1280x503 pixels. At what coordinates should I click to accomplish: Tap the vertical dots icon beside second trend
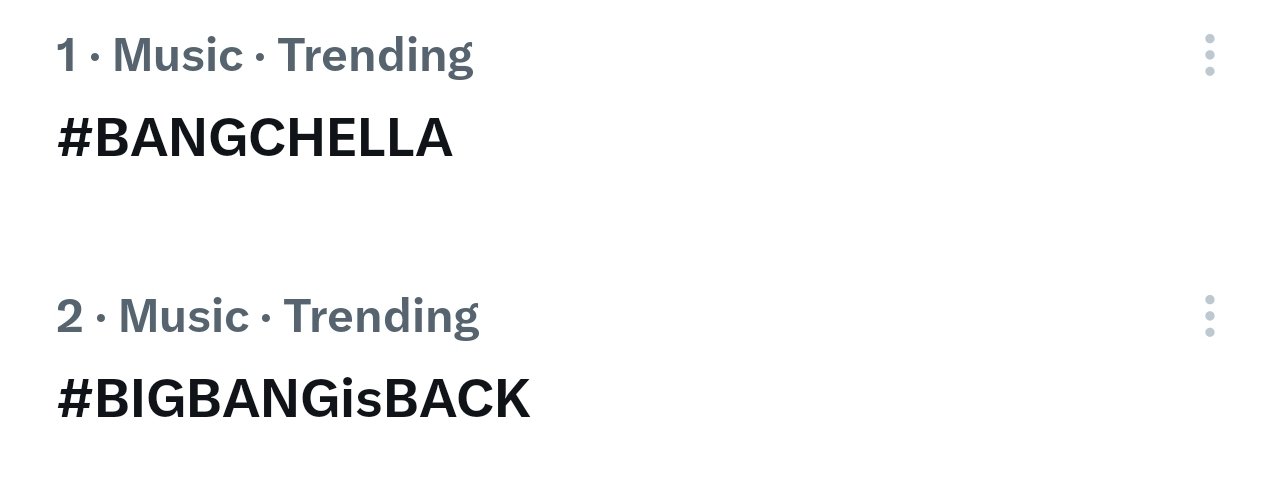click(1209, 316)
